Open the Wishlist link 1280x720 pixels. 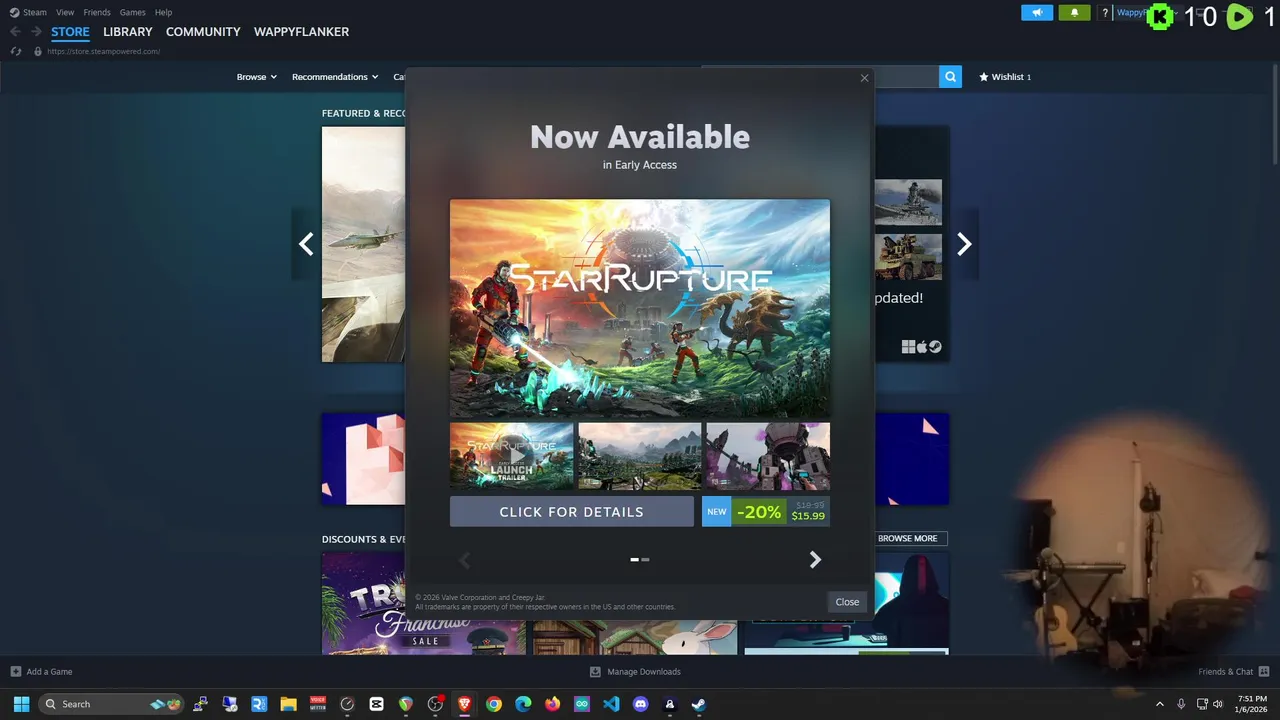point(1005,77)
